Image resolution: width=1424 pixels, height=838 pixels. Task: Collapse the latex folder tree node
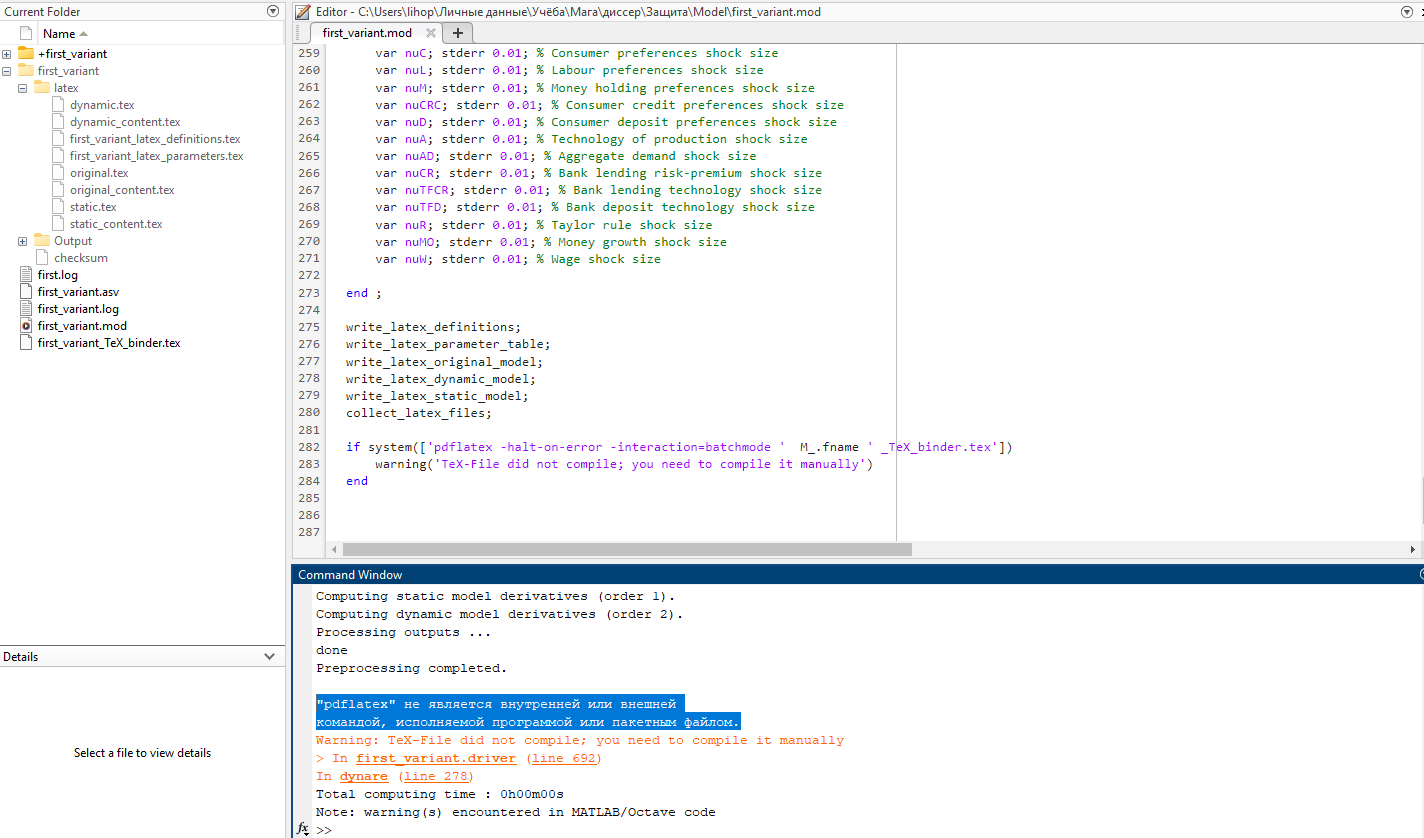click(23, 88)
